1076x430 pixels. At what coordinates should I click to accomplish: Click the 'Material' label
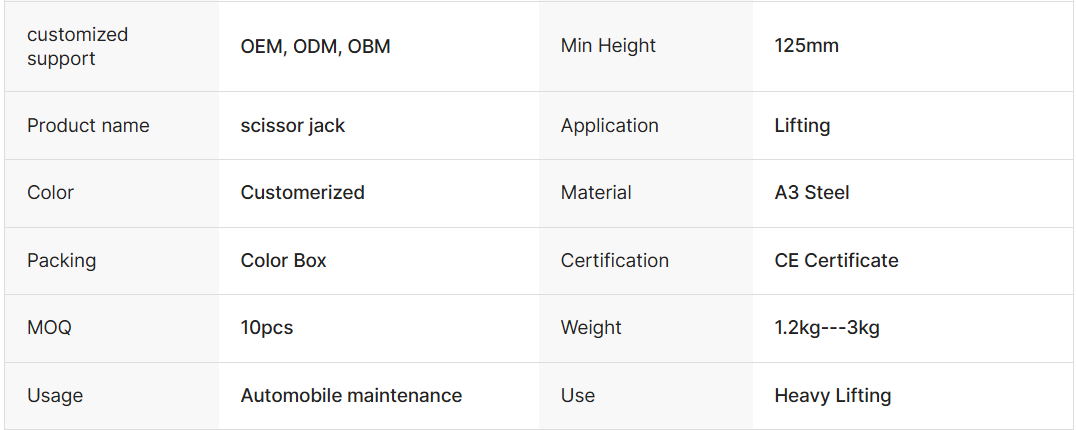[x=596, y=193]
